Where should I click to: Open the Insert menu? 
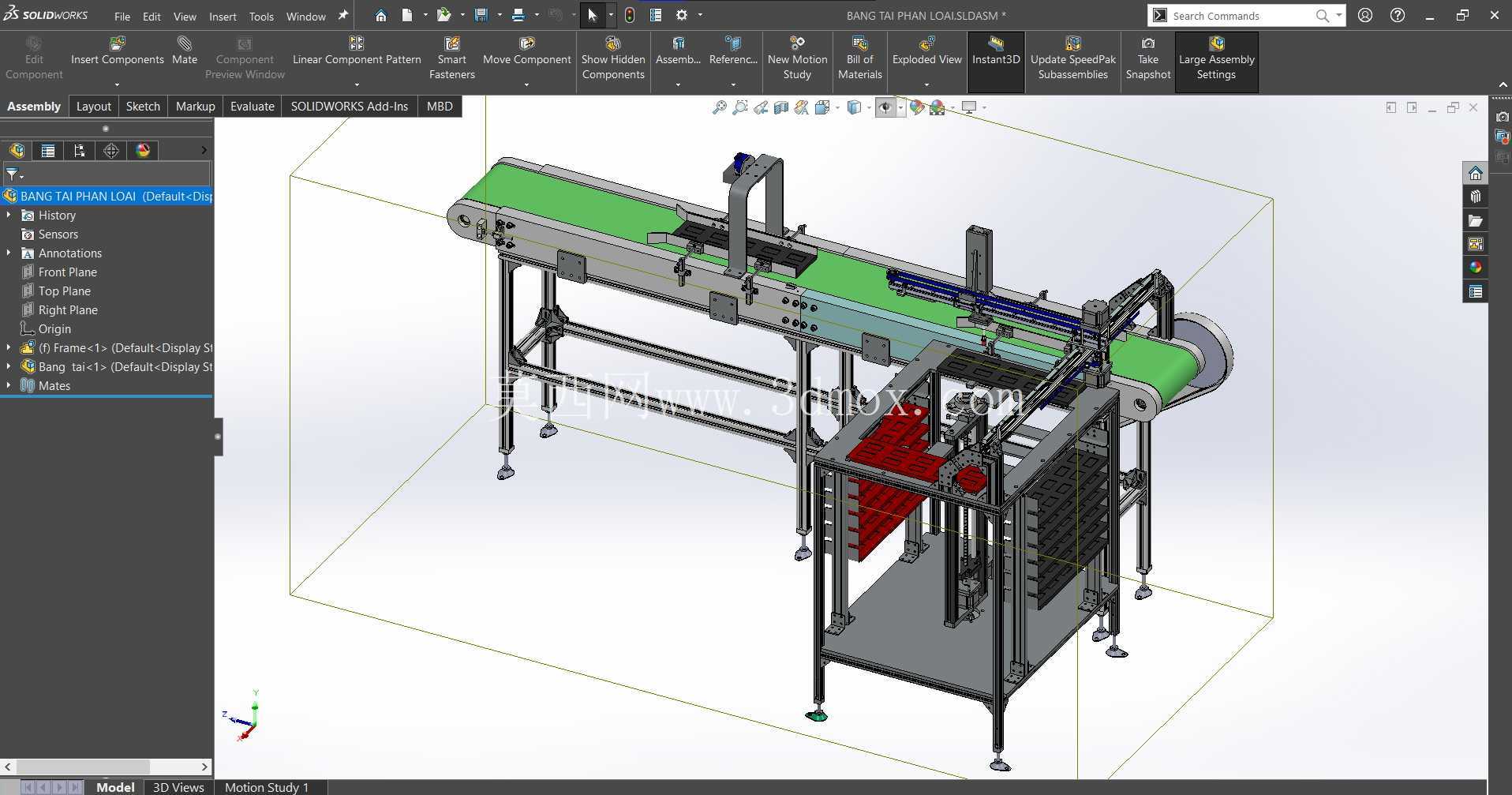[223, 16]
